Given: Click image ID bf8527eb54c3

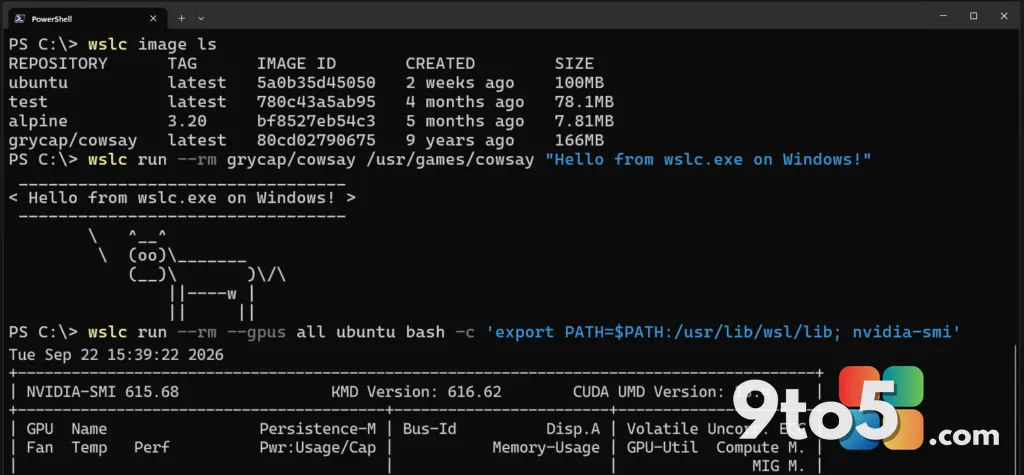Looking at the screenshot, I should pyautogui.click(x=316, y=121).
